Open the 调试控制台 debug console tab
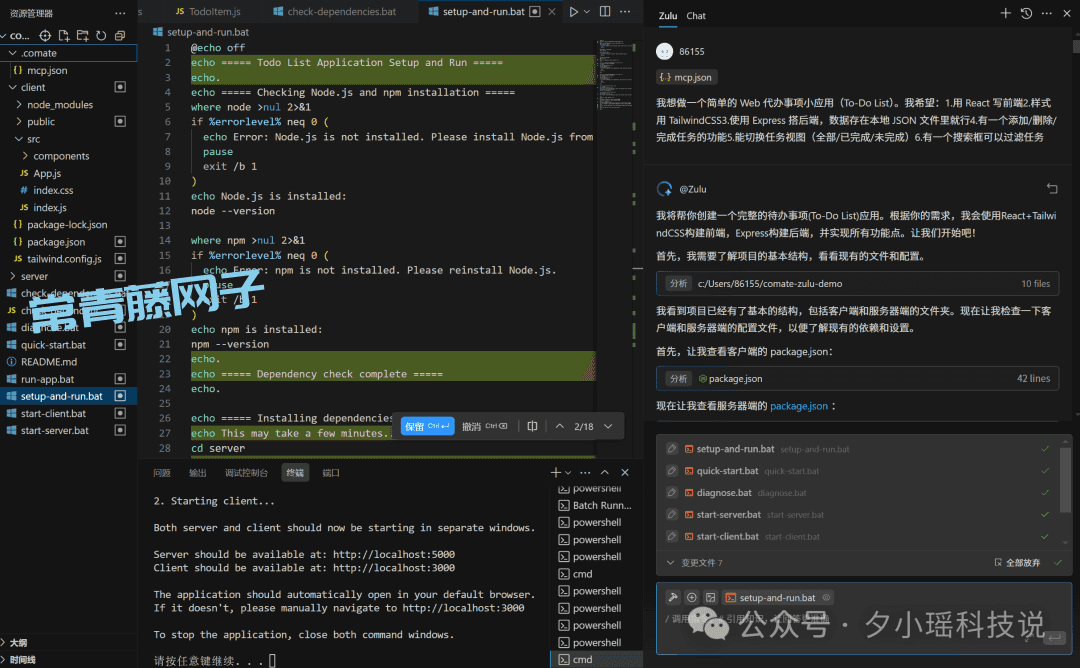Viewport: 1080px width, 668px height. tap(246, 473)
